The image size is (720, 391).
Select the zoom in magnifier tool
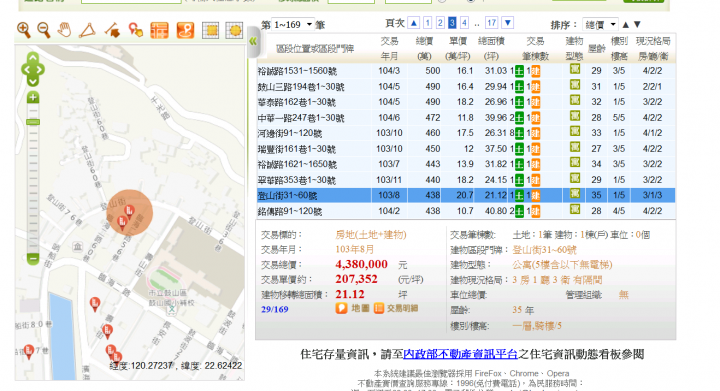(x=23, y=30)
